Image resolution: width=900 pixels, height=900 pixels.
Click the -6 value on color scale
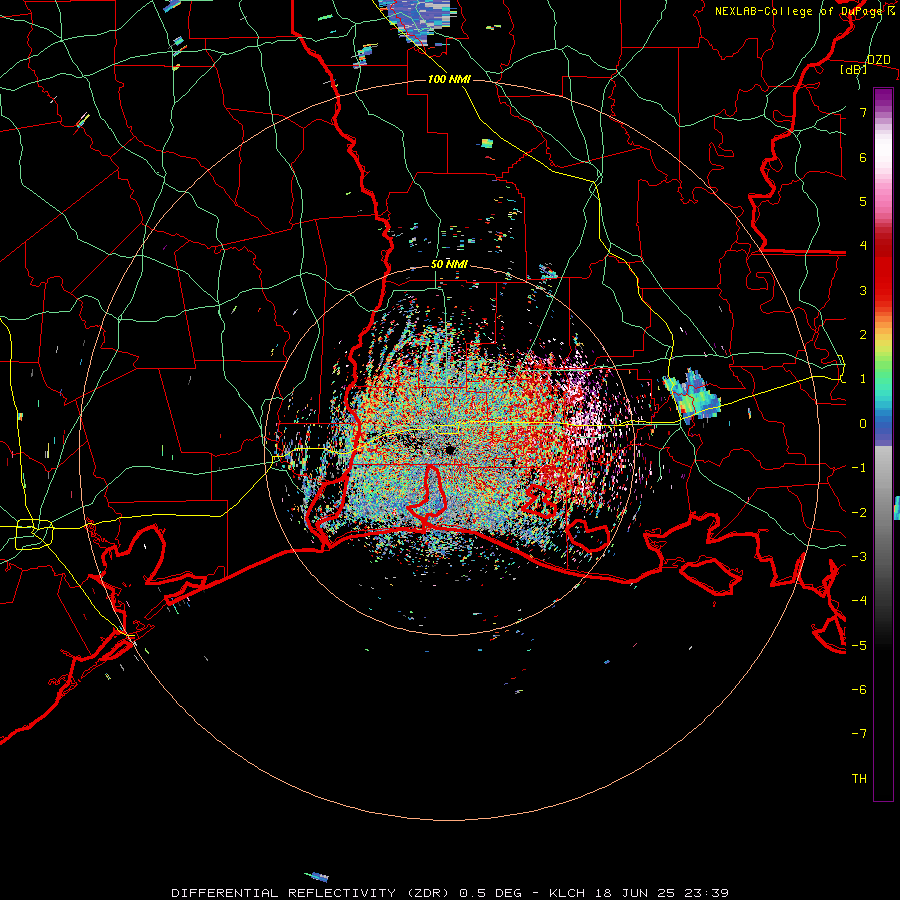pos(859,690)
